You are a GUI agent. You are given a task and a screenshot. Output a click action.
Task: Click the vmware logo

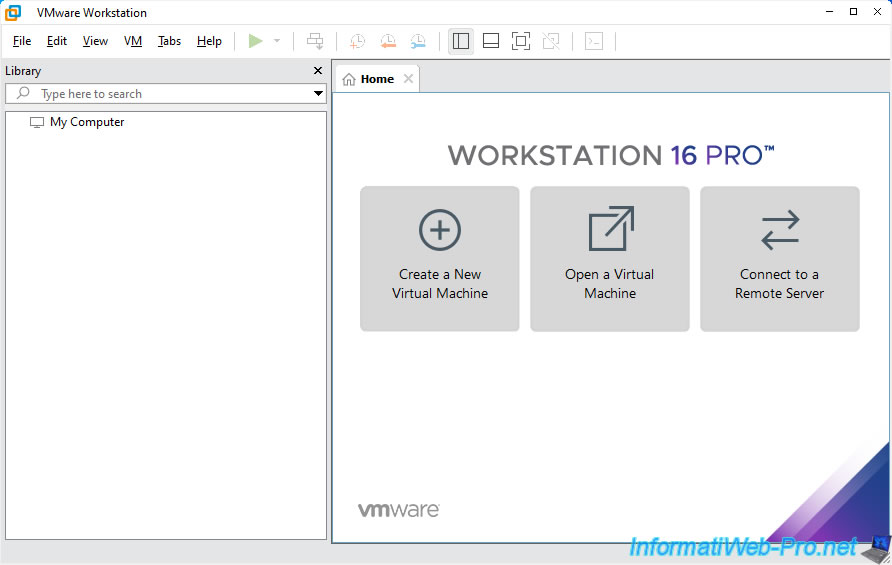(398, 509)
